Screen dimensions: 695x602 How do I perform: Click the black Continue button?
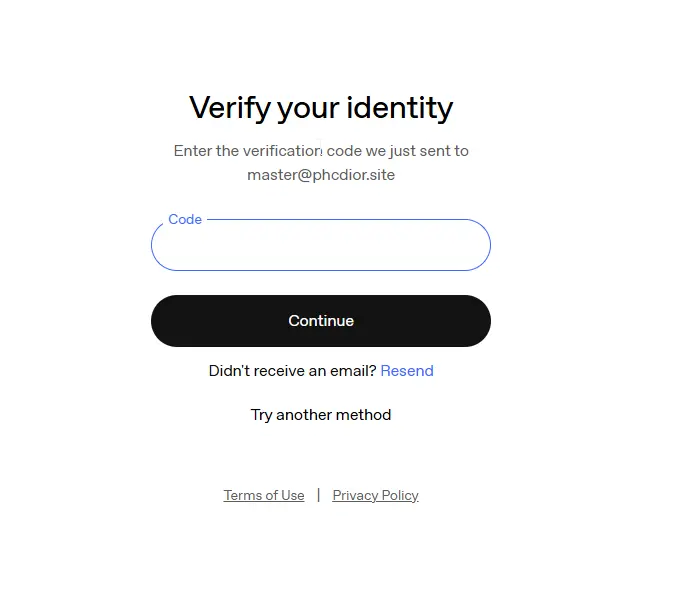320,321
